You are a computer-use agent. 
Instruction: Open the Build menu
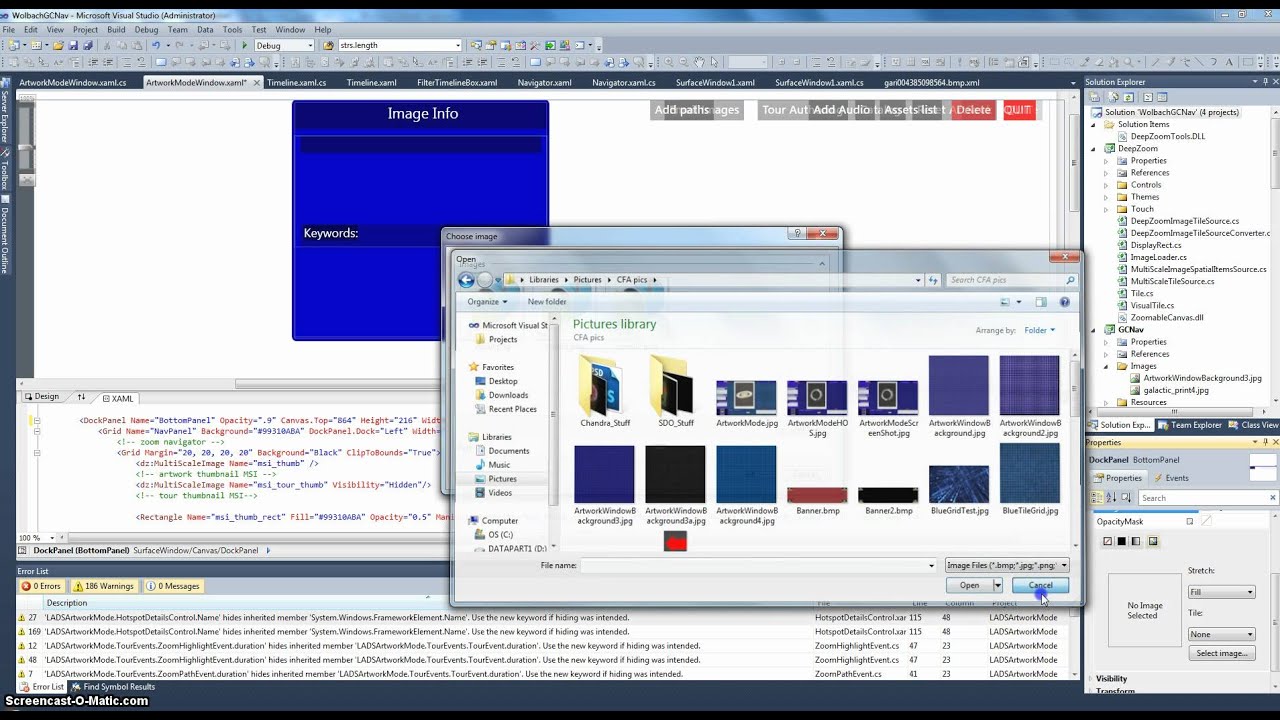pos(116,30)
